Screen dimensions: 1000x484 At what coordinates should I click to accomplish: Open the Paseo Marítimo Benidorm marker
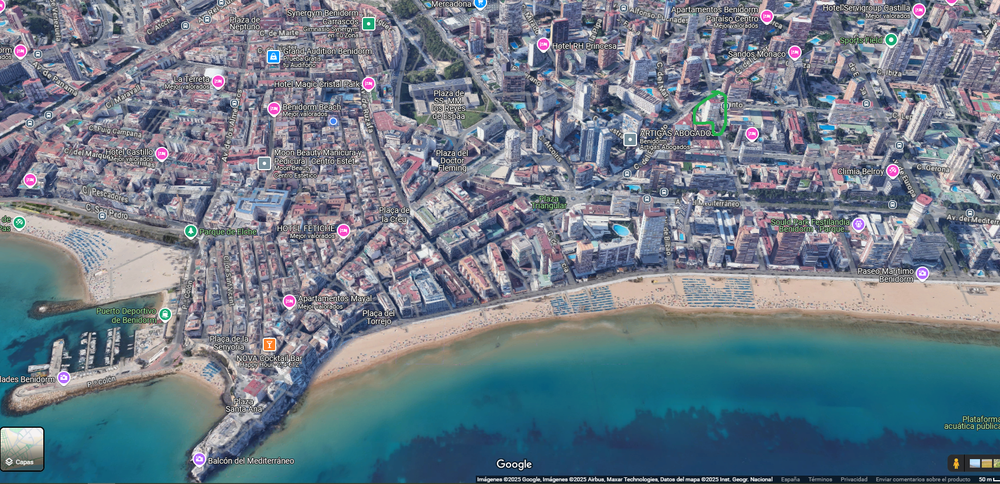coord(922,273)
